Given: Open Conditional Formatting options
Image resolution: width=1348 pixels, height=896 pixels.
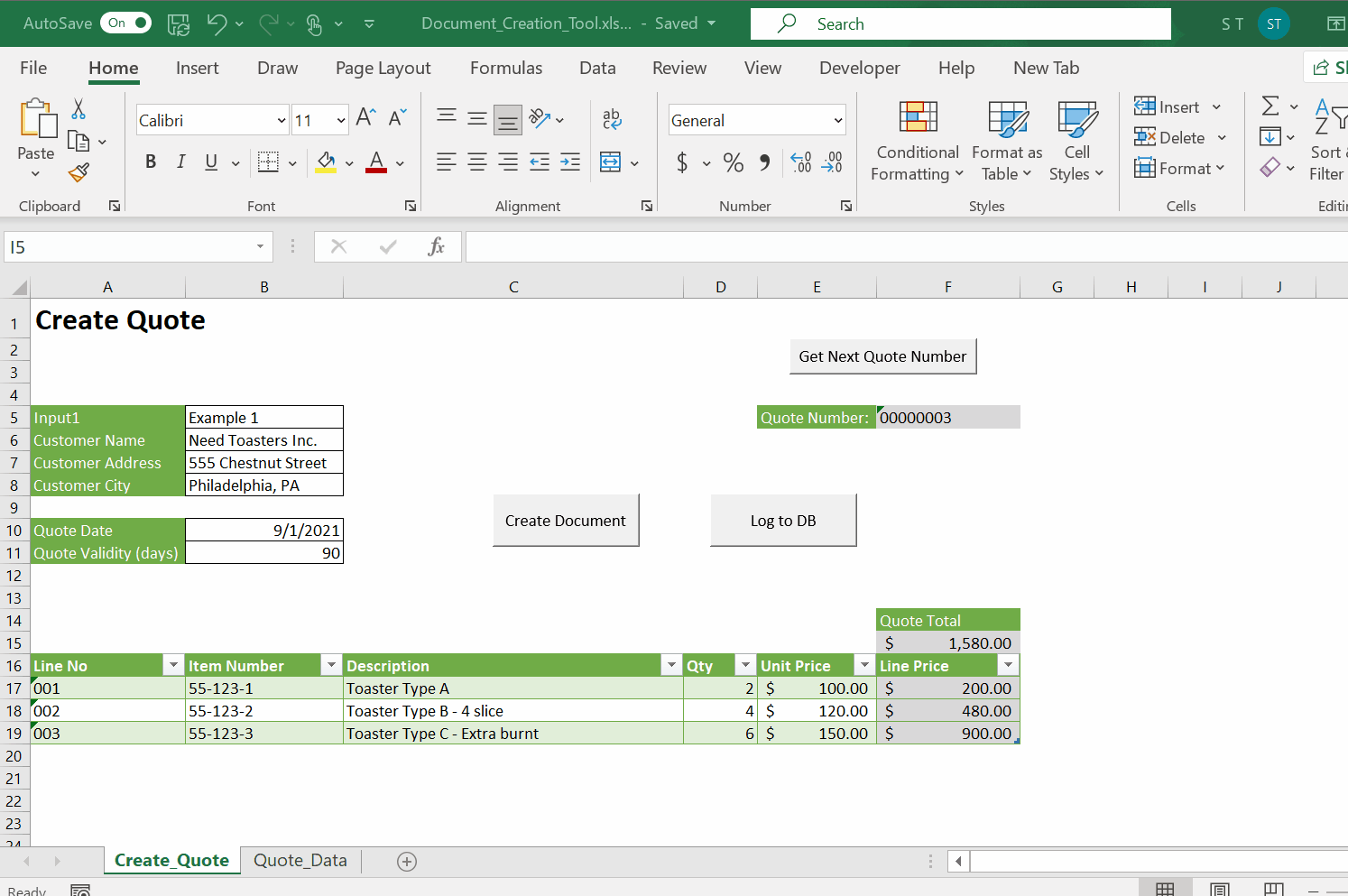Looking at the screenshot, I should coord(917,140).
